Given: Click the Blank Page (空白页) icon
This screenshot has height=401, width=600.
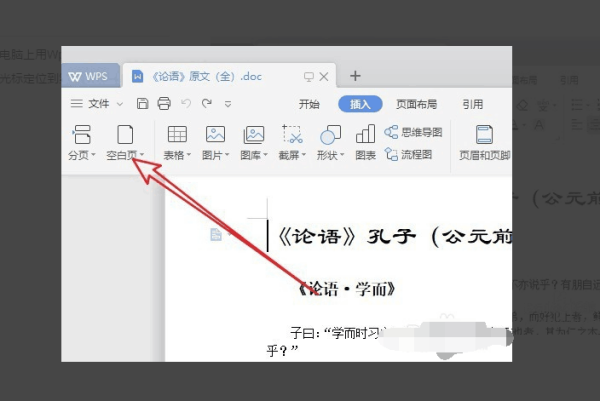Looking at the screenshot, I should (125, 135).
